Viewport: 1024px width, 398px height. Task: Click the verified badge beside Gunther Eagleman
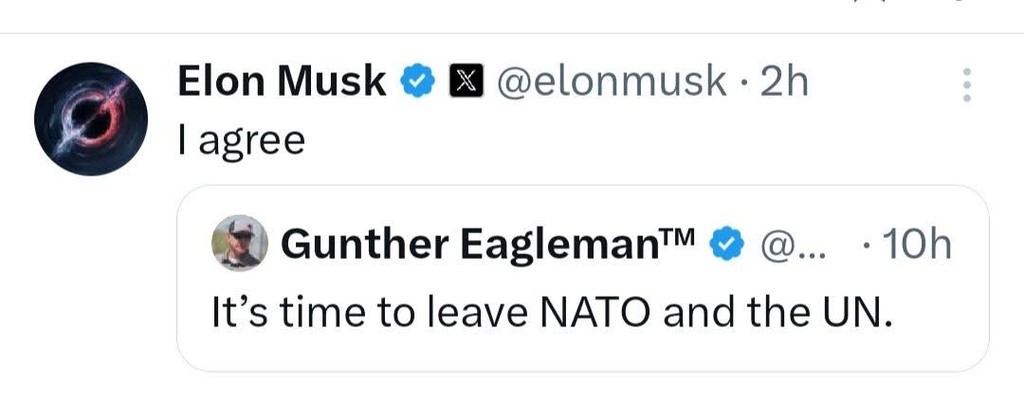tap(727, 244)
